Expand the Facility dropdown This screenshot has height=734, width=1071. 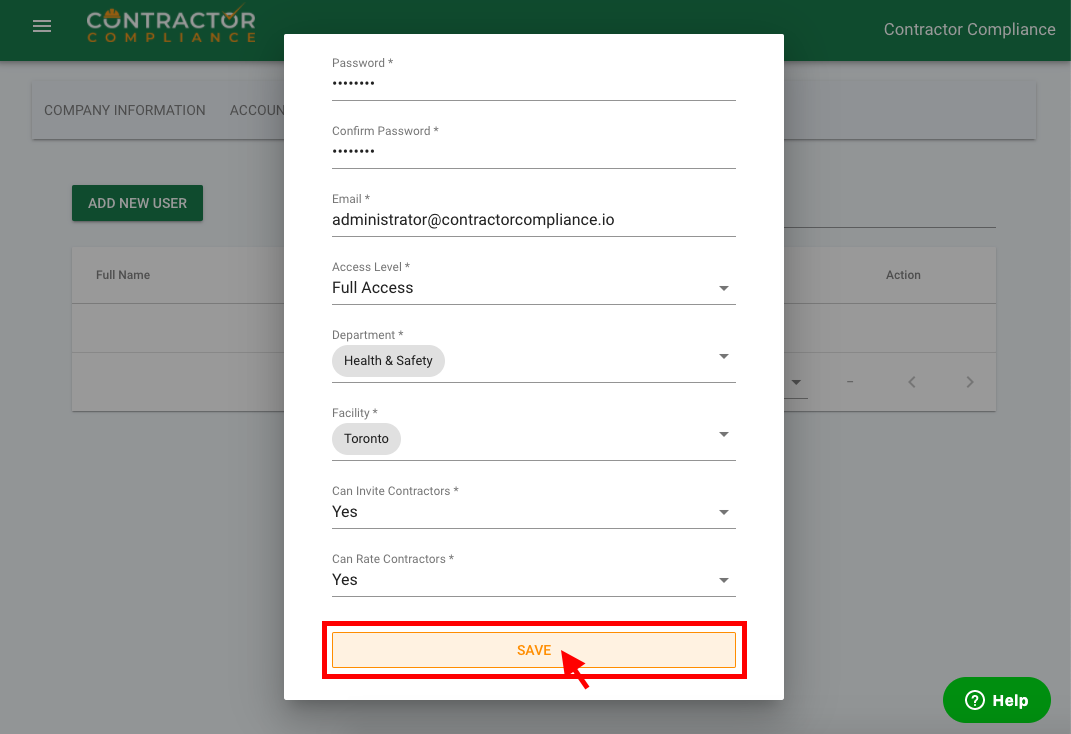click(x=724, y=435)
